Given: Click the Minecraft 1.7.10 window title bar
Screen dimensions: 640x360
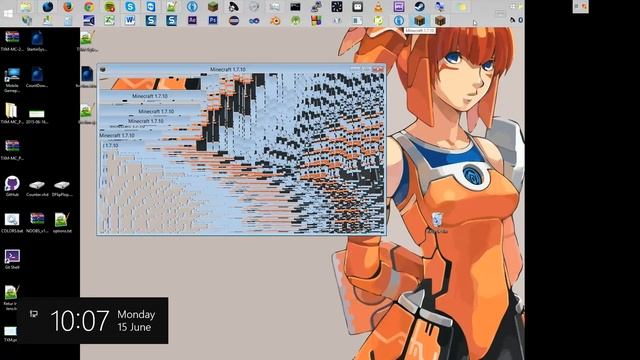Looking at the screenshot, I should [x=228, y=69].
